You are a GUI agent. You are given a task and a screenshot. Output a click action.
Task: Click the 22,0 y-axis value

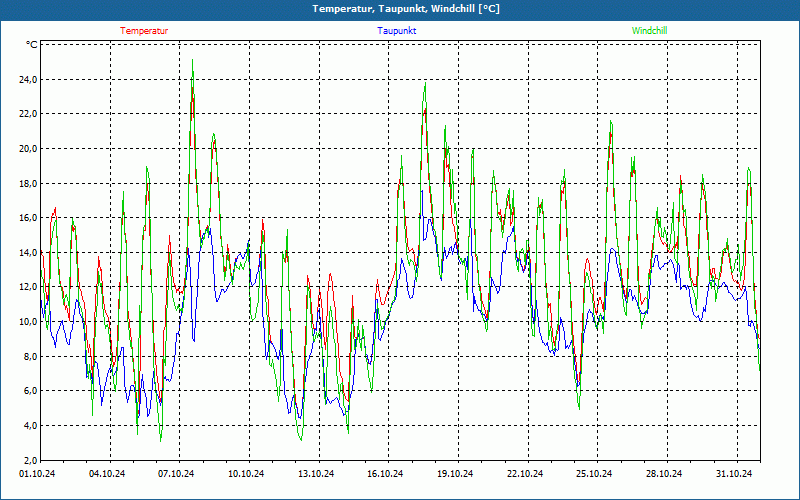point(28,114)
